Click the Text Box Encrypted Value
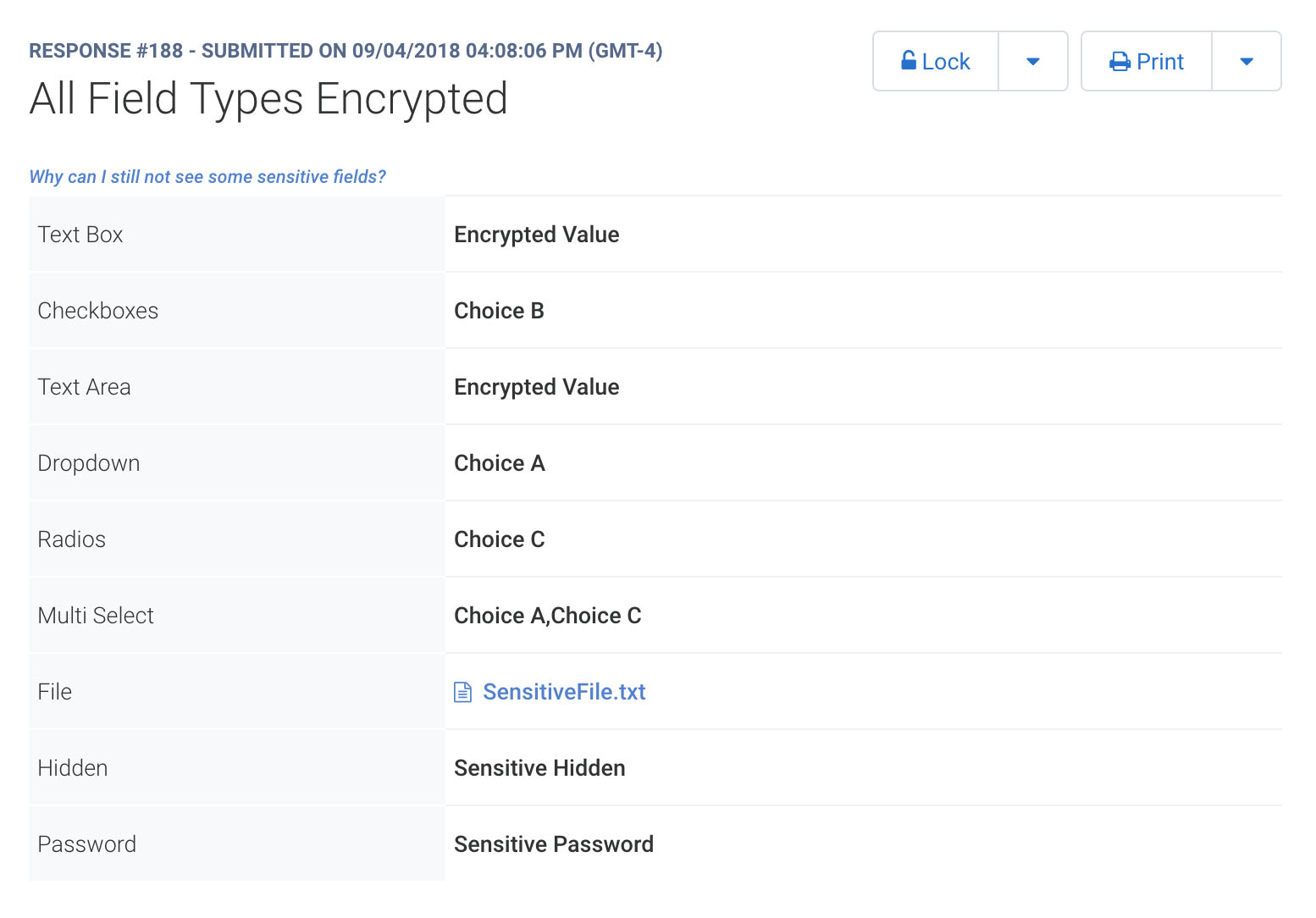The image size is (1316, 918). (537, 235)
